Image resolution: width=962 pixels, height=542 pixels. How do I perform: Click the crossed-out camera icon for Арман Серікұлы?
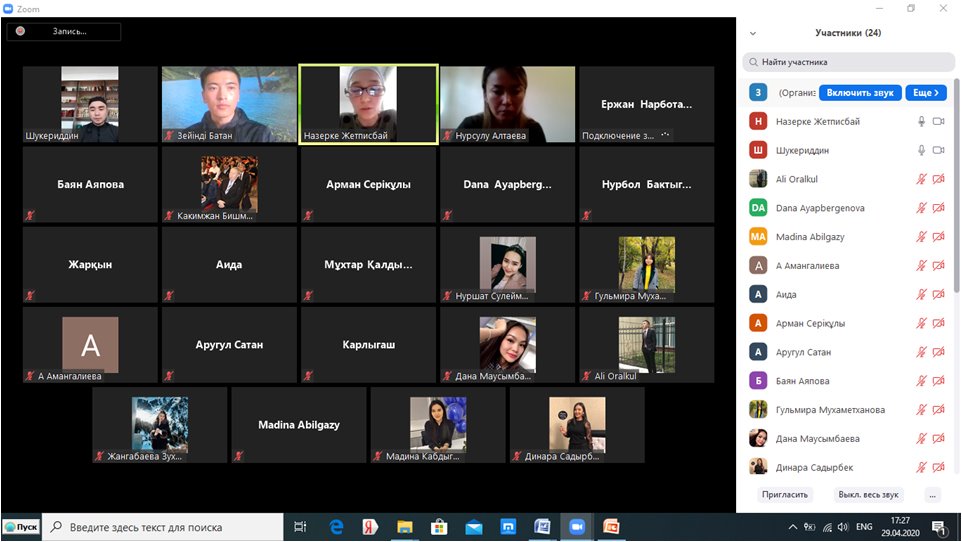(x=938, y=324)
